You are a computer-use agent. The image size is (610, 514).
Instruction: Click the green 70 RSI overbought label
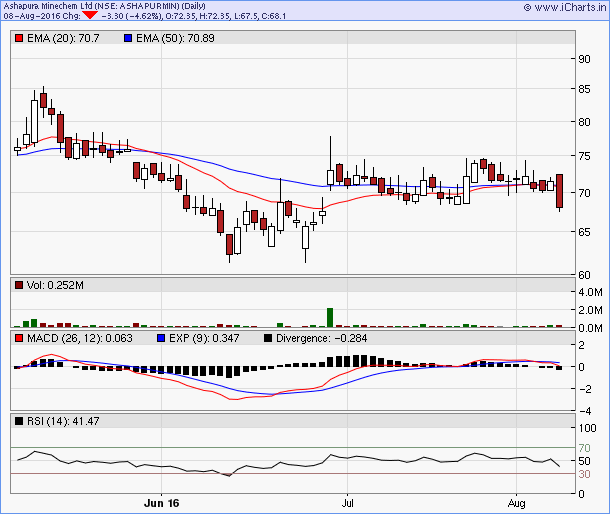[x=584, y=448]
